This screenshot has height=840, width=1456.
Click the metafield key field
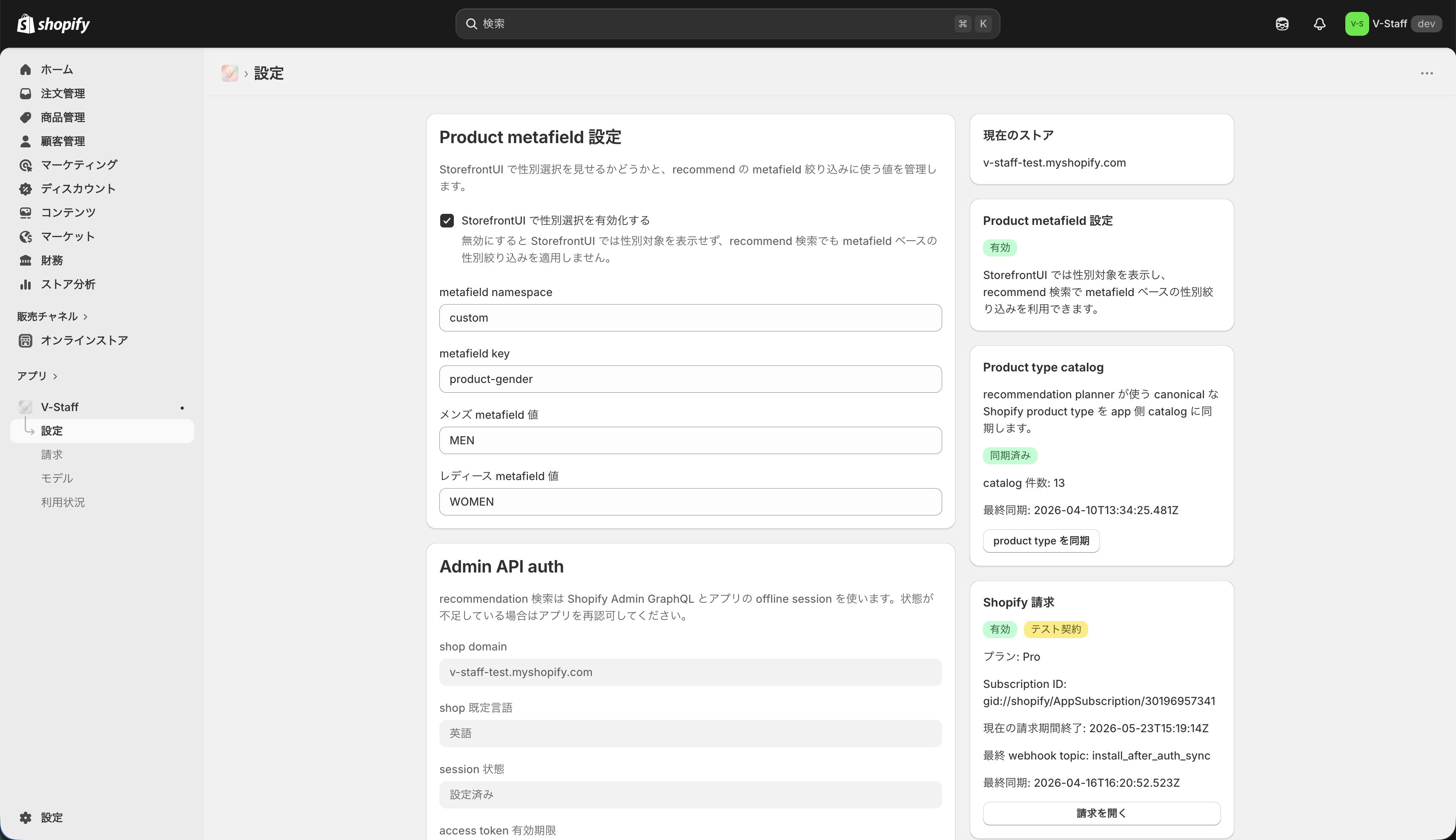(x=690, y=379)
